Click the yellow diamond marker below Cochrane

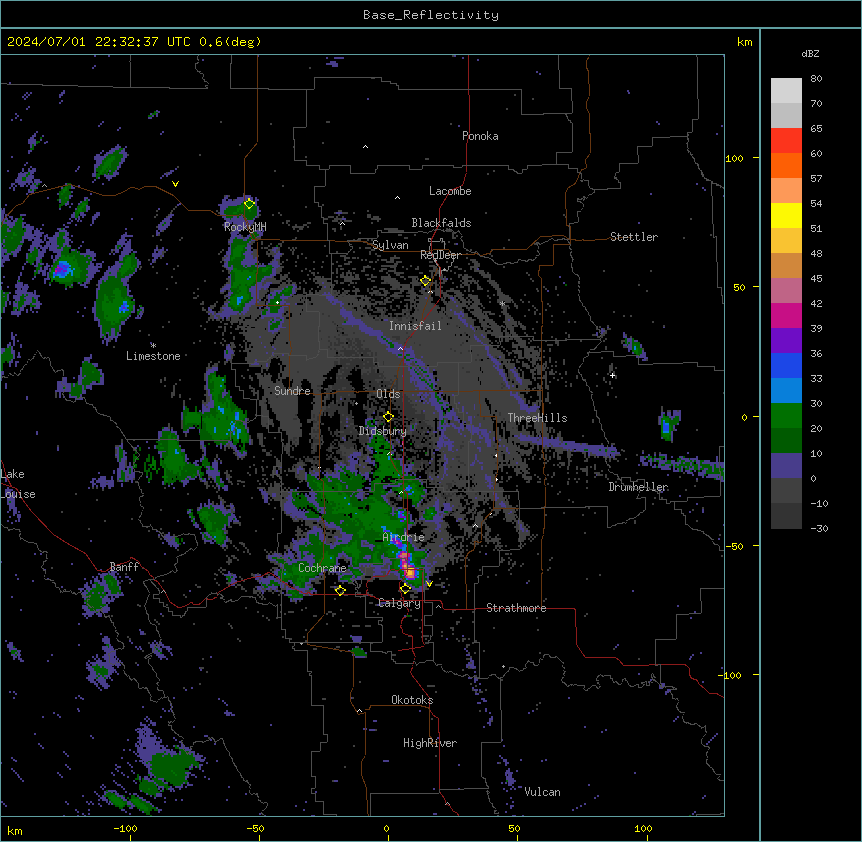[x=340, y=590]
